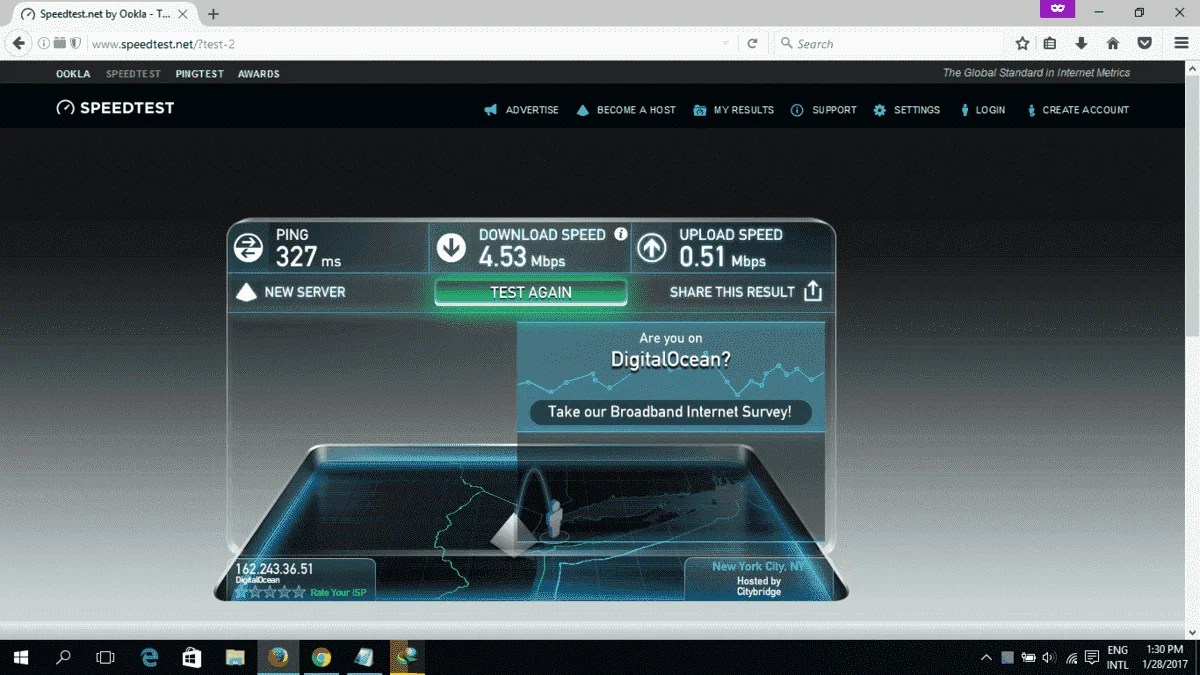This screenshot has width=1200, height=675.
Task: Click SHARE THIS RESULT text
Action: click(732, 292)
